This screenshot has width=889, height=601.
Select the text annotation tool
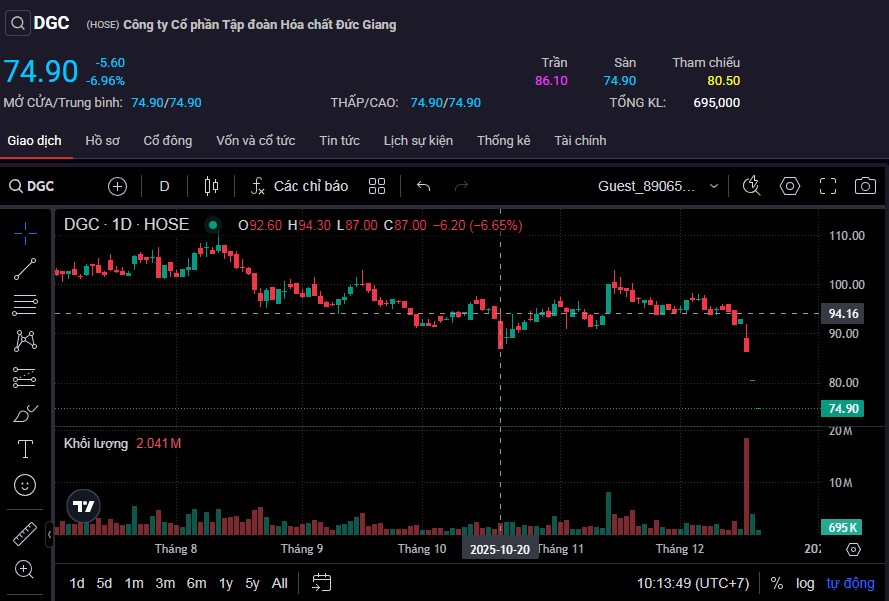25,449
